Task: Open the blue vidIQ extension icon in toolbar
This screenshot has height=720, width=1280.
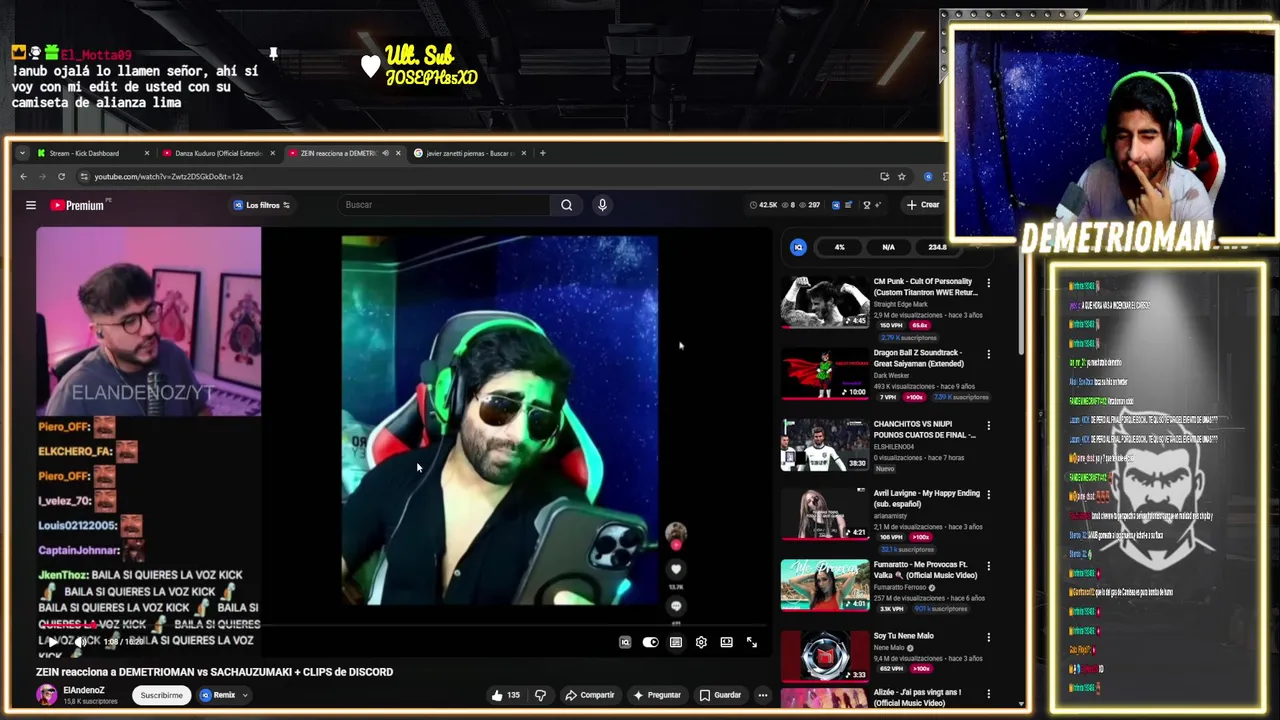Action: pyautogui.click(x=928, y=177)
